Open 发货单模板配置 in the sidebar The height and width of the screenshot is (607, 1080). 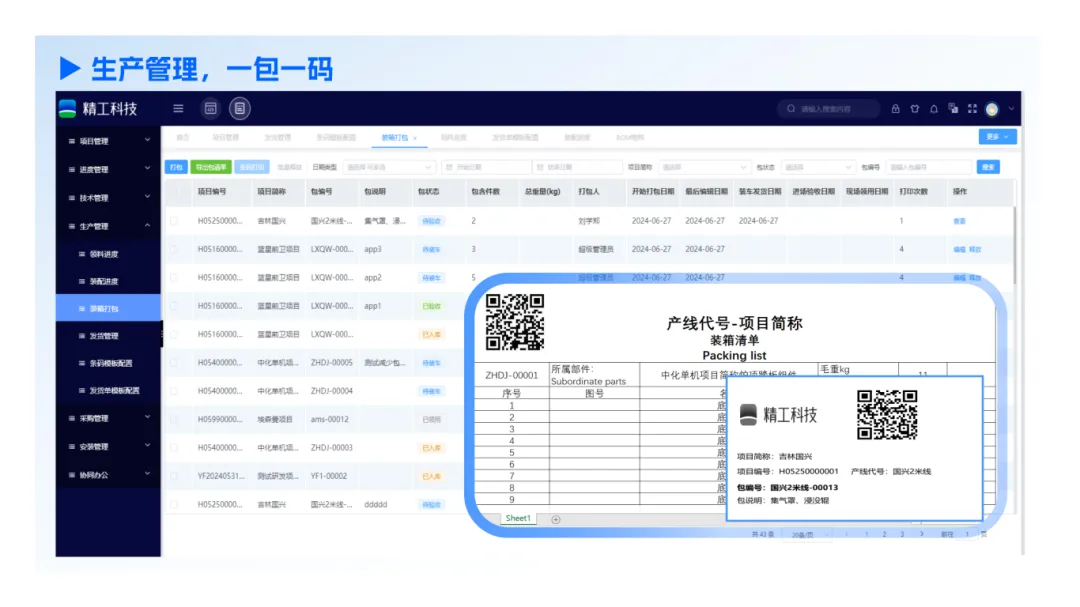[x=109, y=391]
